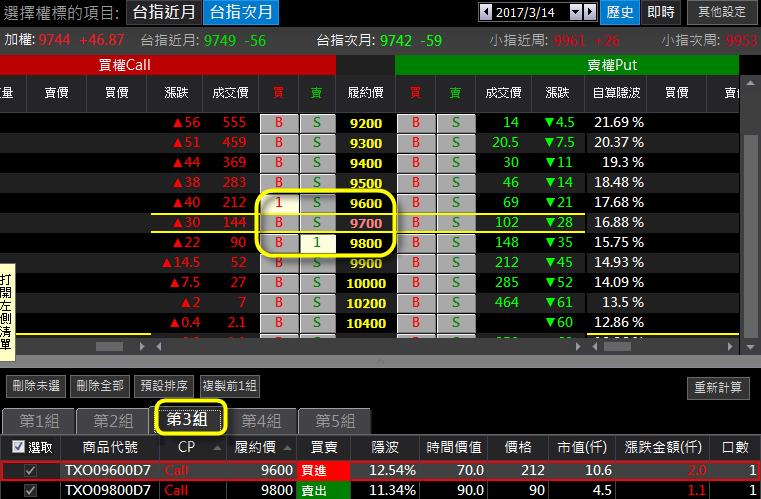Click the 預設排序 button
The image size is (761, 499).
coord(164,386)
